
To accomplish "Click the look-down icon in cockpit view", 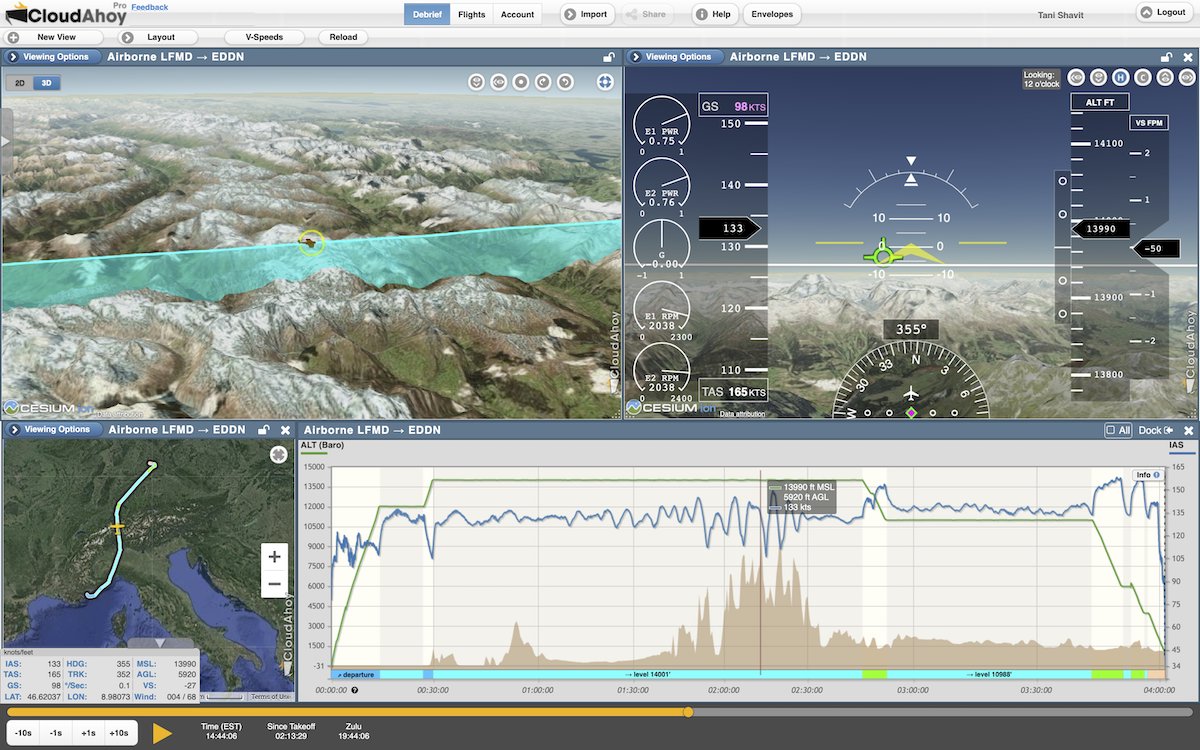I will pos(1098,77).
